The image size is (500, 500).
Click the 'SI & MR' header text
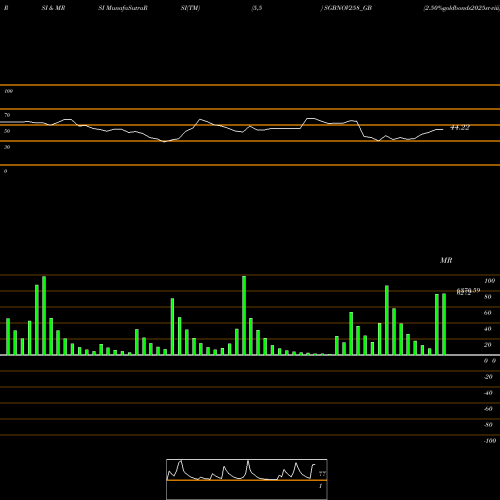click(x=53, y=8)
